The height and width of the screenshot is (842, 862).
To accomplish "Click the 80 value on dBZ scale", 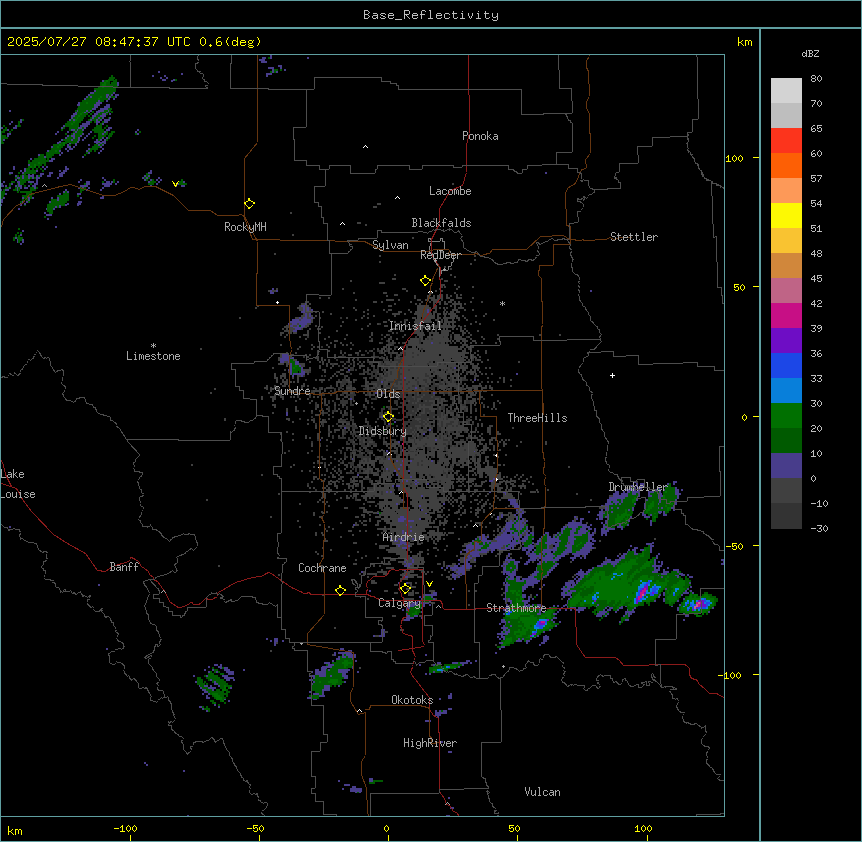I will [816, 79].
